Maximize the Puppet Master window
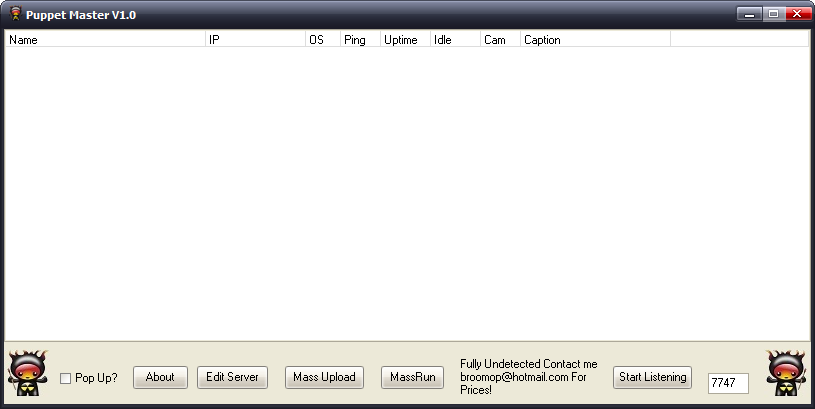 [x=773, y=14]
